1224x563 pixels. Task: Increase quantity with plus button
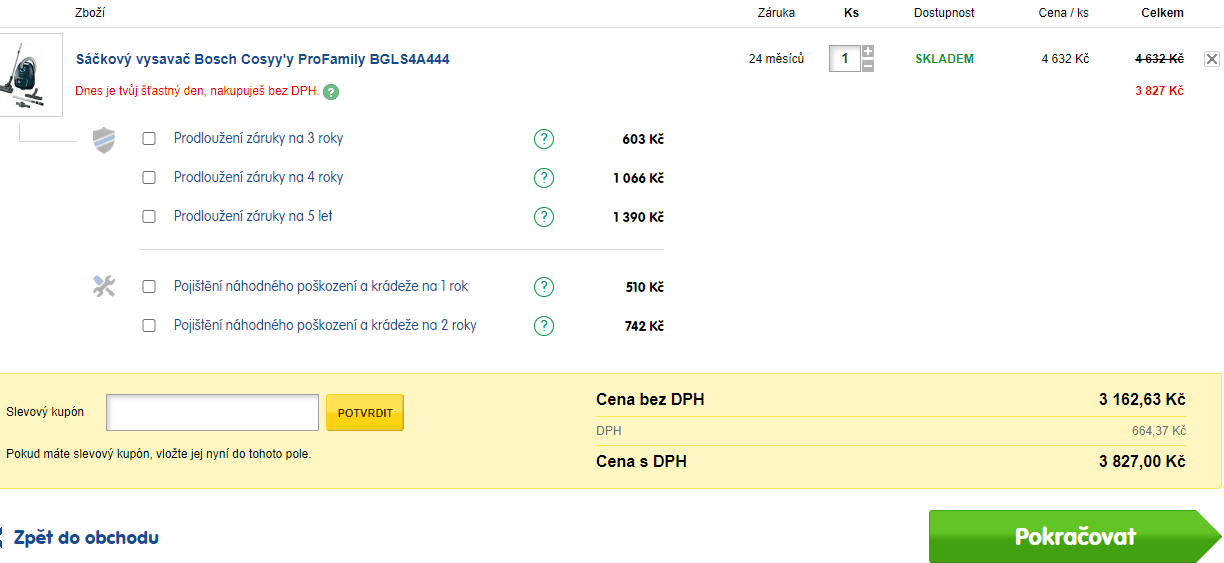(868, 52)
